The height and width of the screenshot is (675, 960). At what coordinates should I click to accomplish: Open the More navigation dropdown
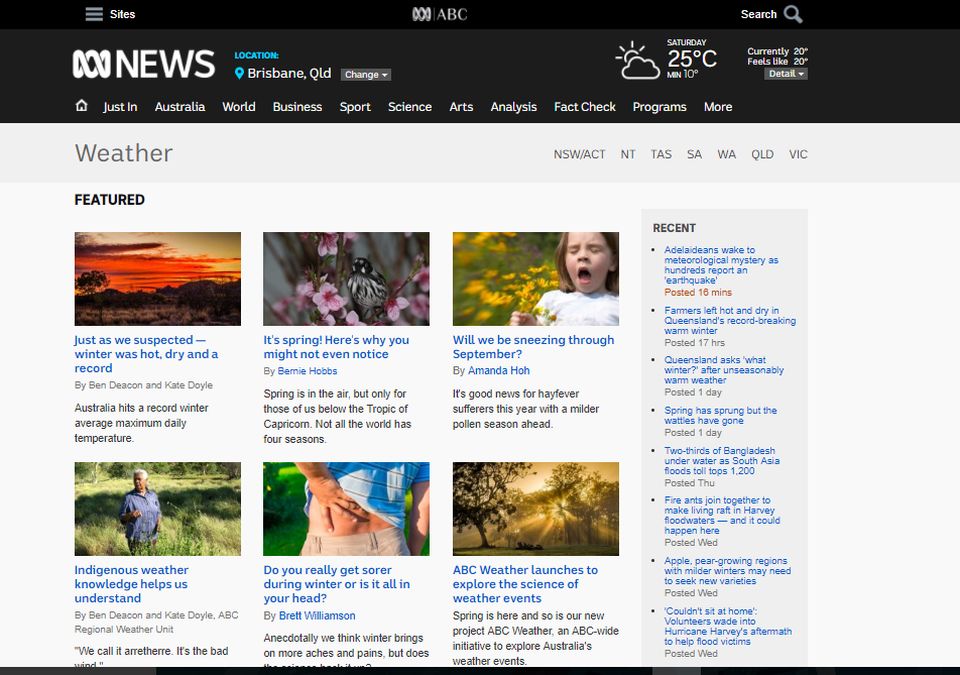pos(718,106)
